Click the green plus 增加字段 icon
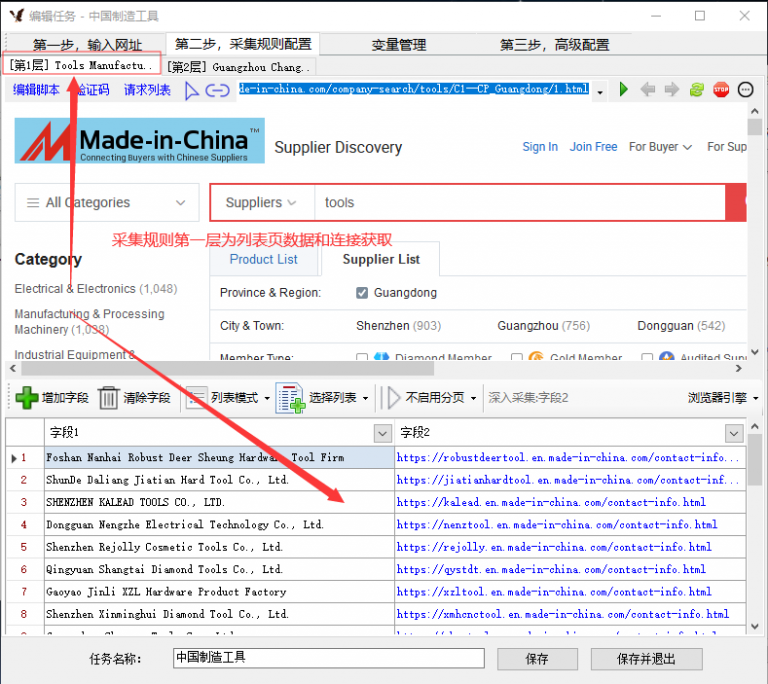This screenshot has width=768, height=684. coord(26,397)
